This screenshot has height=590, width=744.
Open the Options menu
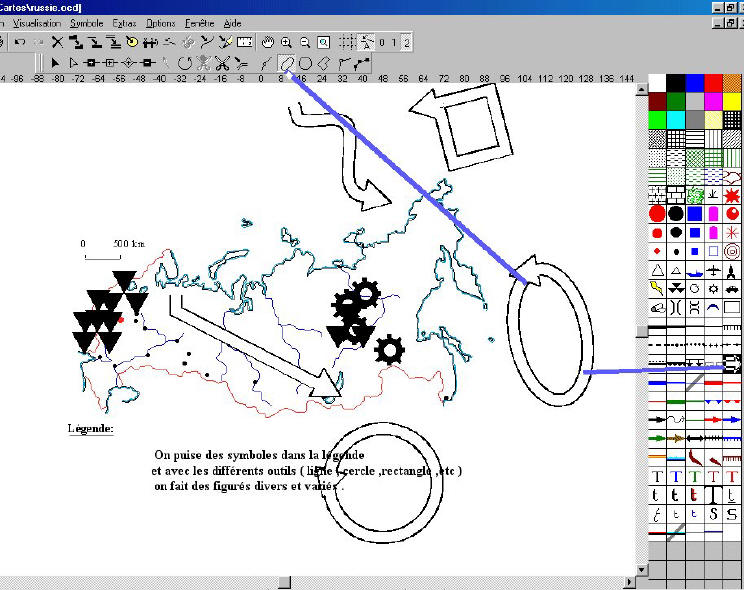tap(160, 22)
